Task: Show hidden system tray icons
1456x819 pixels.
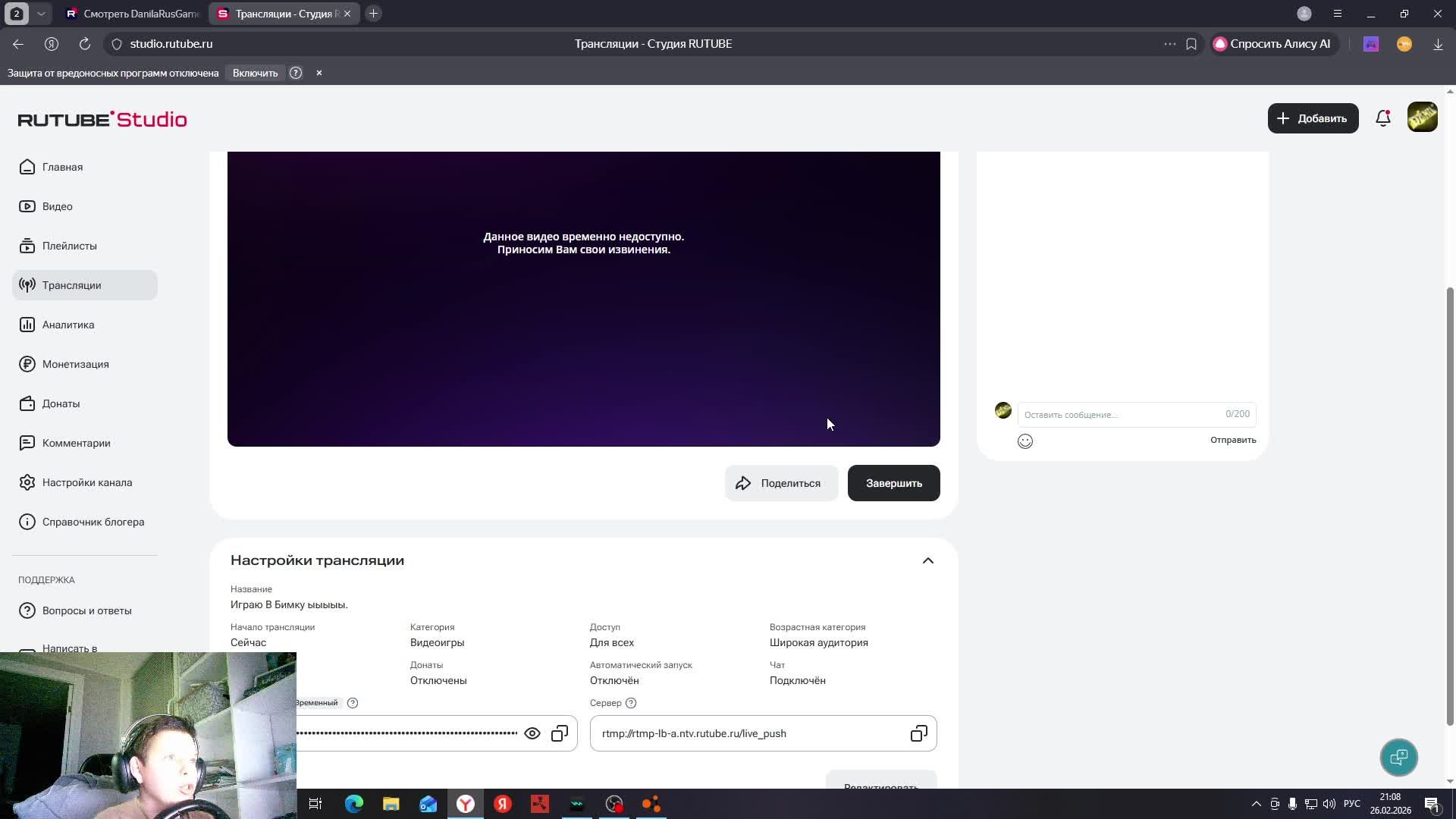Action: 1256,804
